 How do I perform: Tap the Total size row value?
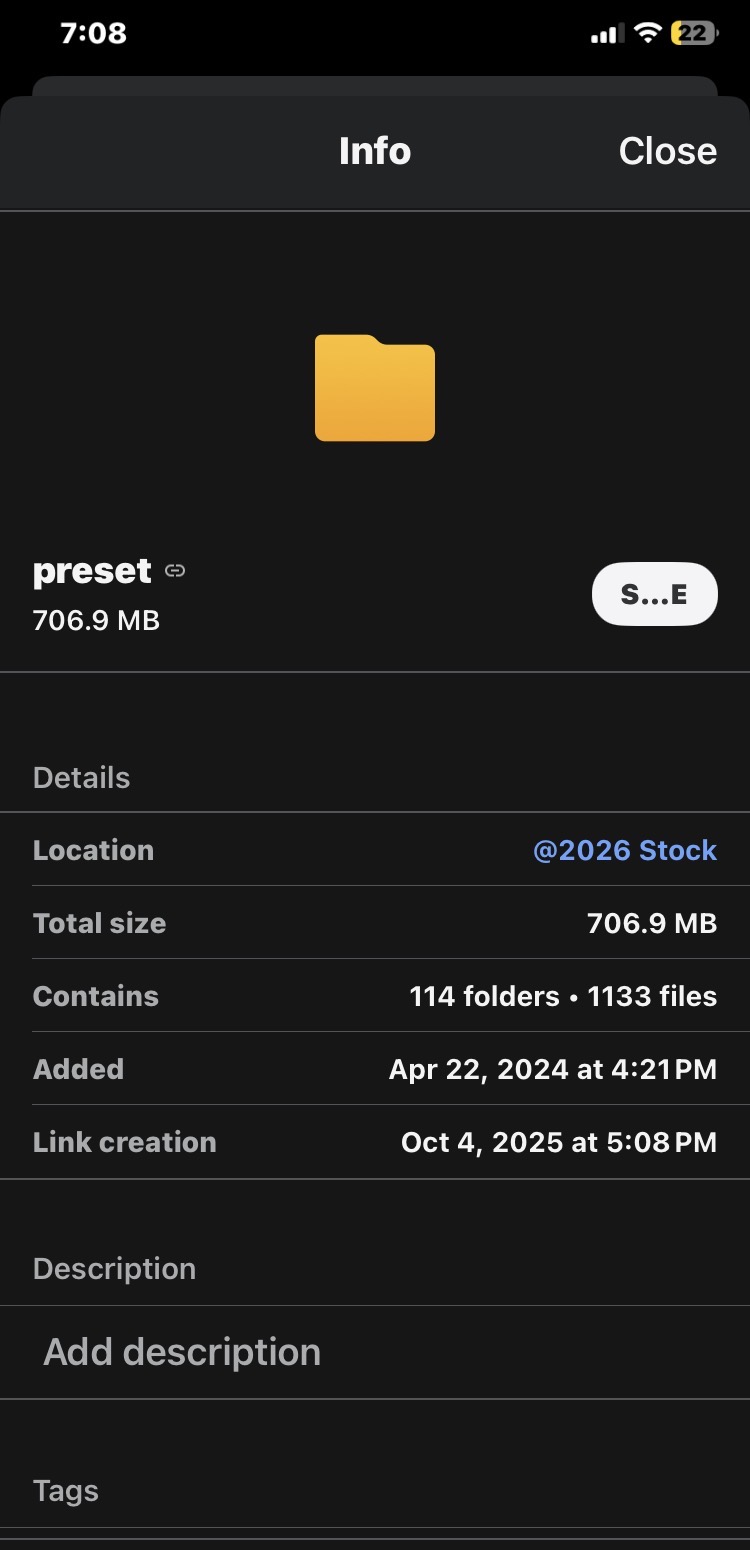click(x=652, y=923)
